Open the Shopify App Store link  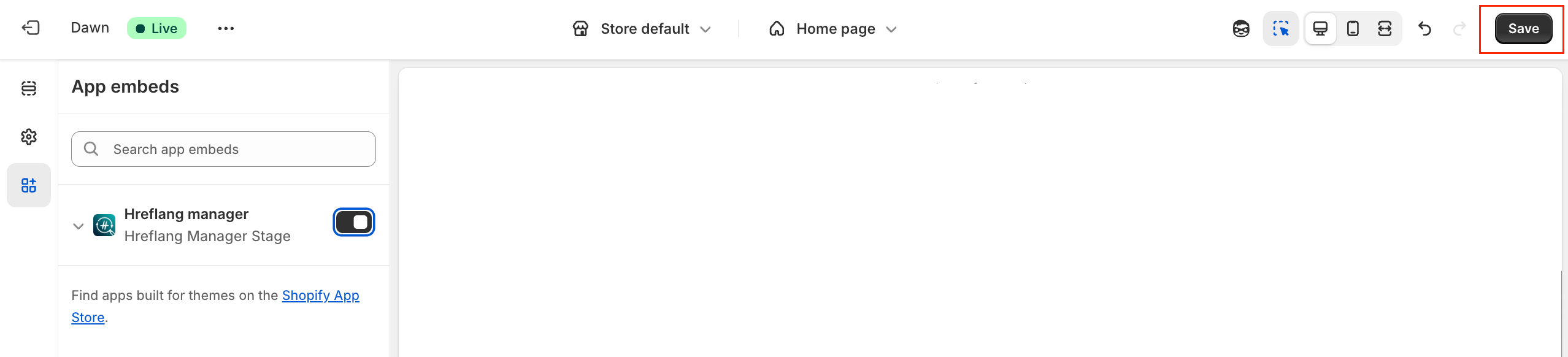click(x=320, y=295)
